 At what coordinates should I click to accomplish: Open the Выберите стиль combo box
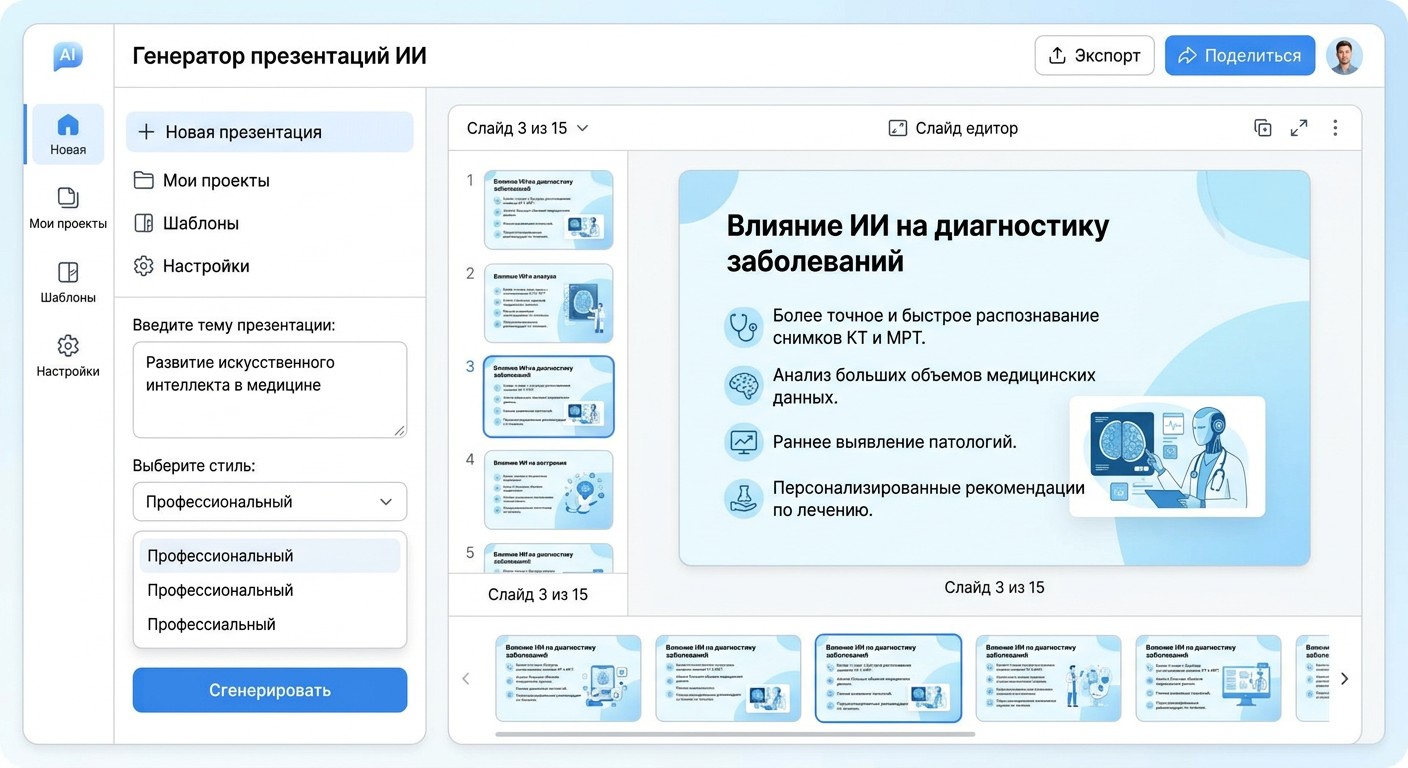point(270,502)
